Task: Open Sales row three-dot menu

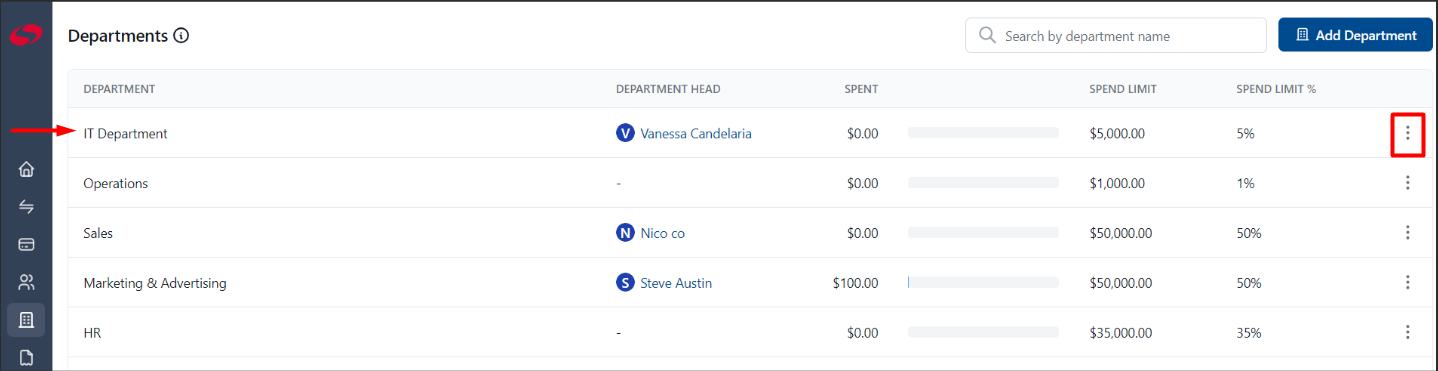Action: (1407, 233)
